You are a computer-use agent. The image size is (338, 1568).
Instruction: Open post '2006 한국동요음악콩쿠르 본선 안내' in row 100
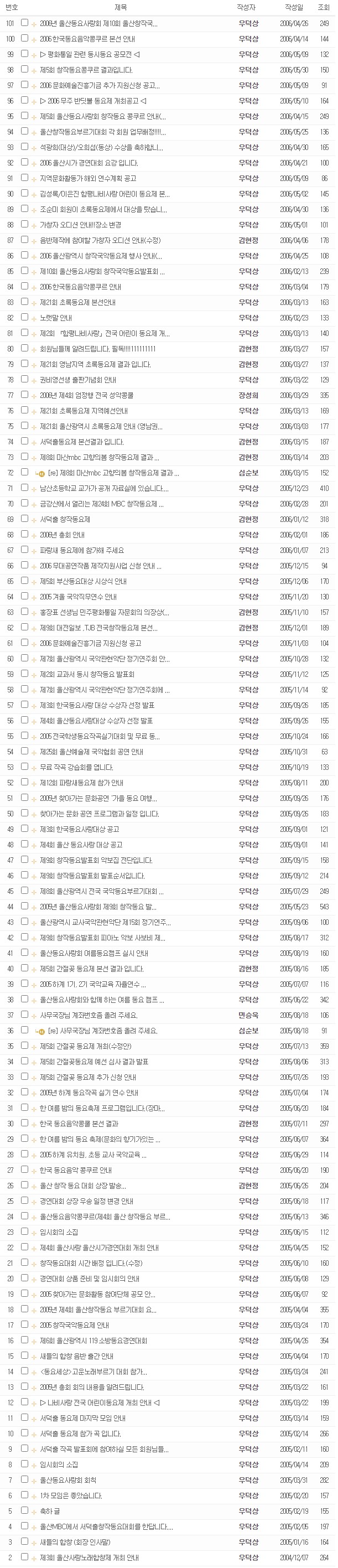(87, 39)
